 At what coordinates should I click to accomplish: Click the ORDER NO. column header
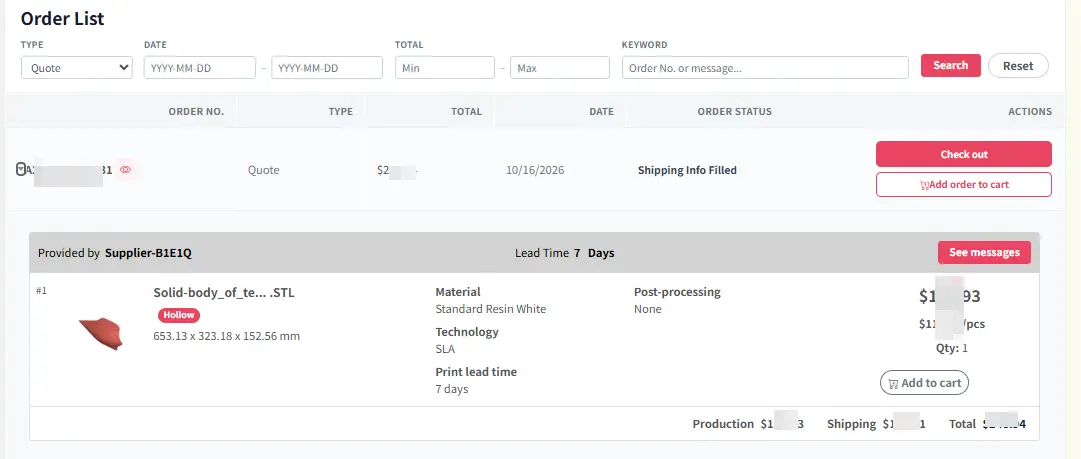pyautogui.click(x=196, y=112)
